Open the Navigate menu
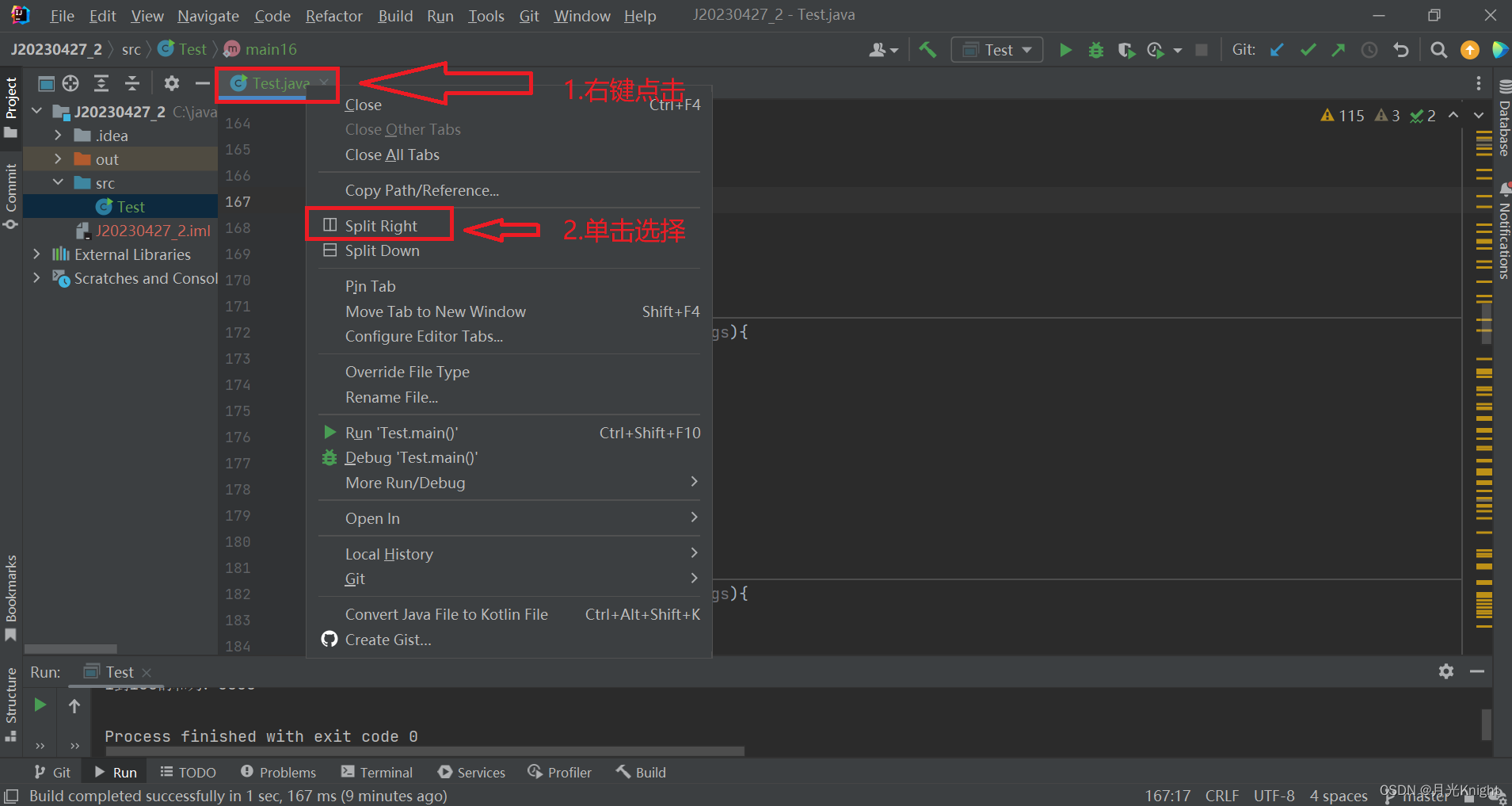The width and height of the screenshot is (1512, 806). (208, 16)
